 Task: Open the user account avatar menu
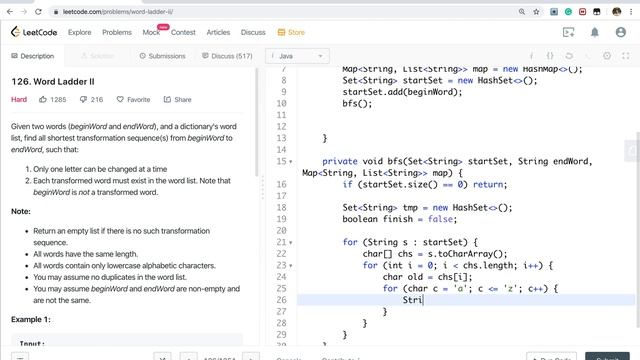621,32
